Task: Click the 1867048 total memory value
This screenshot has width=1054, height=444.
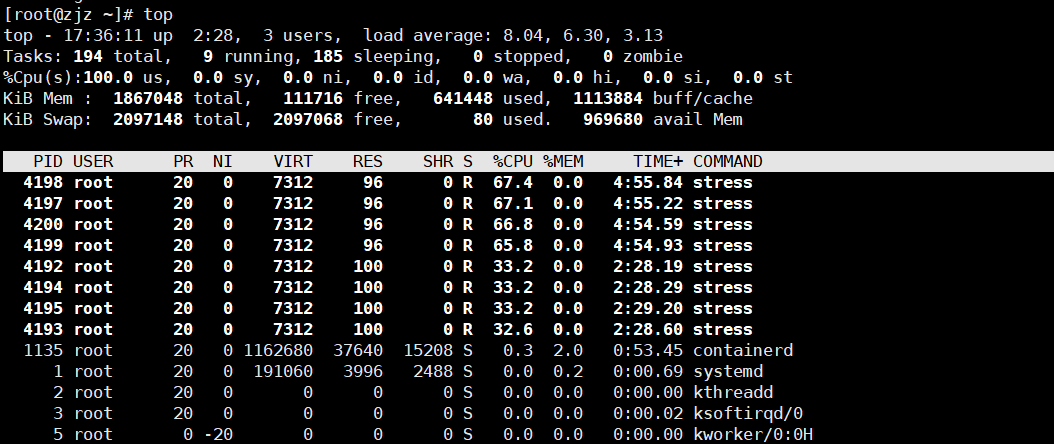Action: coord(148,99)
